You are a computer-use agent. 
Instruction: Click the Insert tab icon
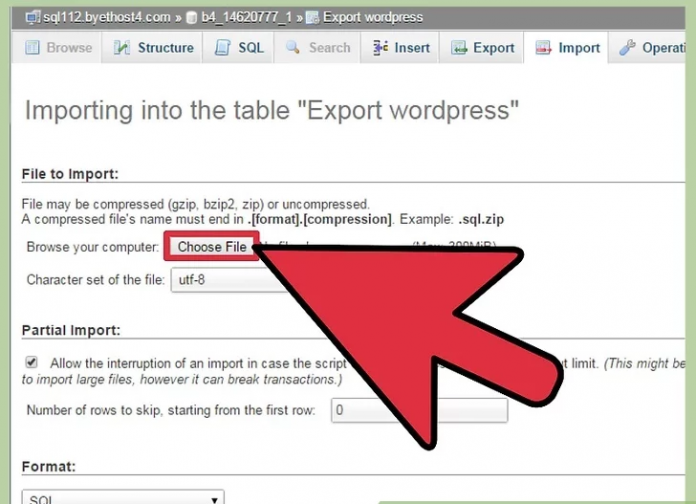(x=380, y=47)
